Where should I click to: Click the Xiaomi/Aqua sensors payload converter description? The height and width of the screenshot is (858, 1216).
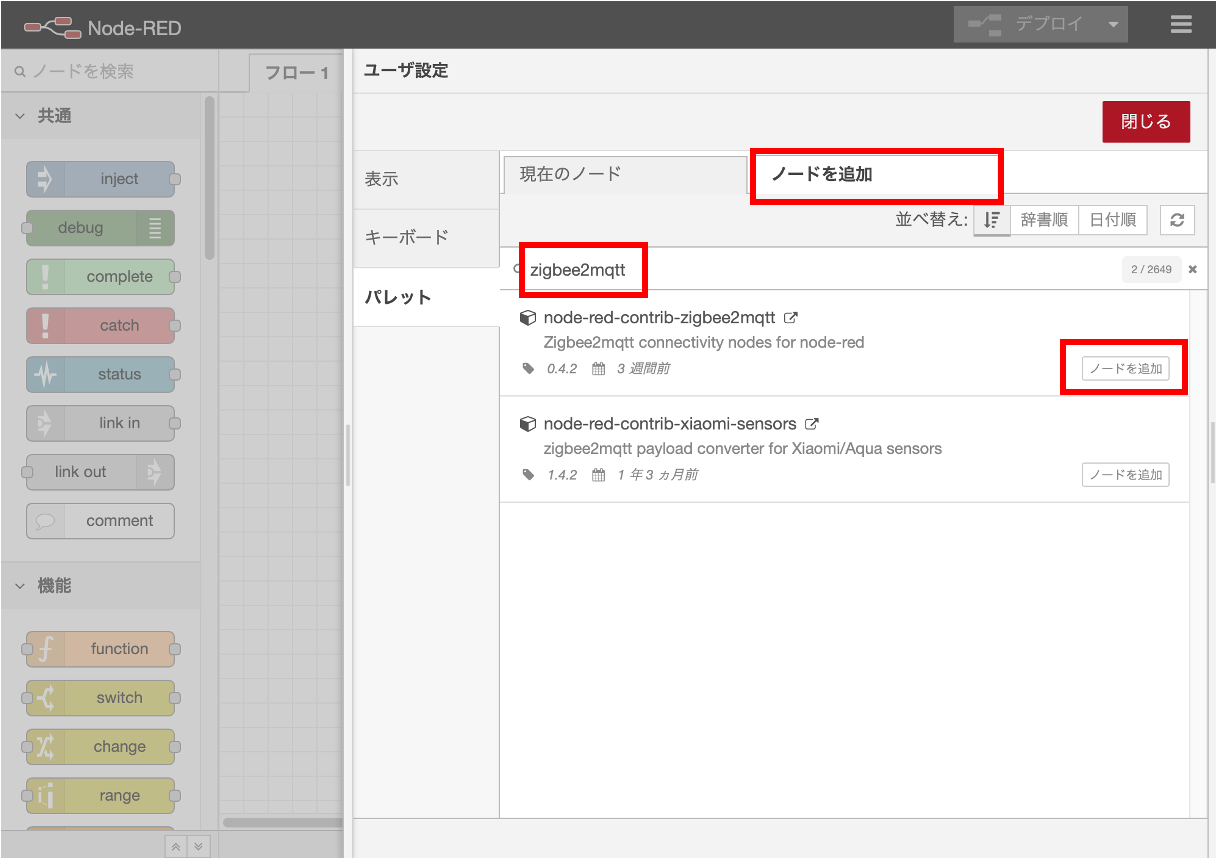pos(742,449)
